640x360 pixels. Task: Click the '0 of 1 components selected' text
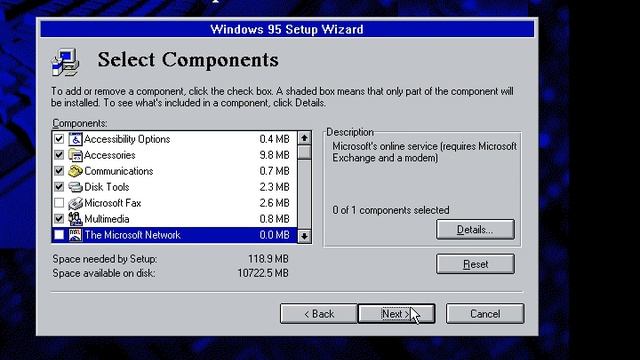(x=391, y=210)
